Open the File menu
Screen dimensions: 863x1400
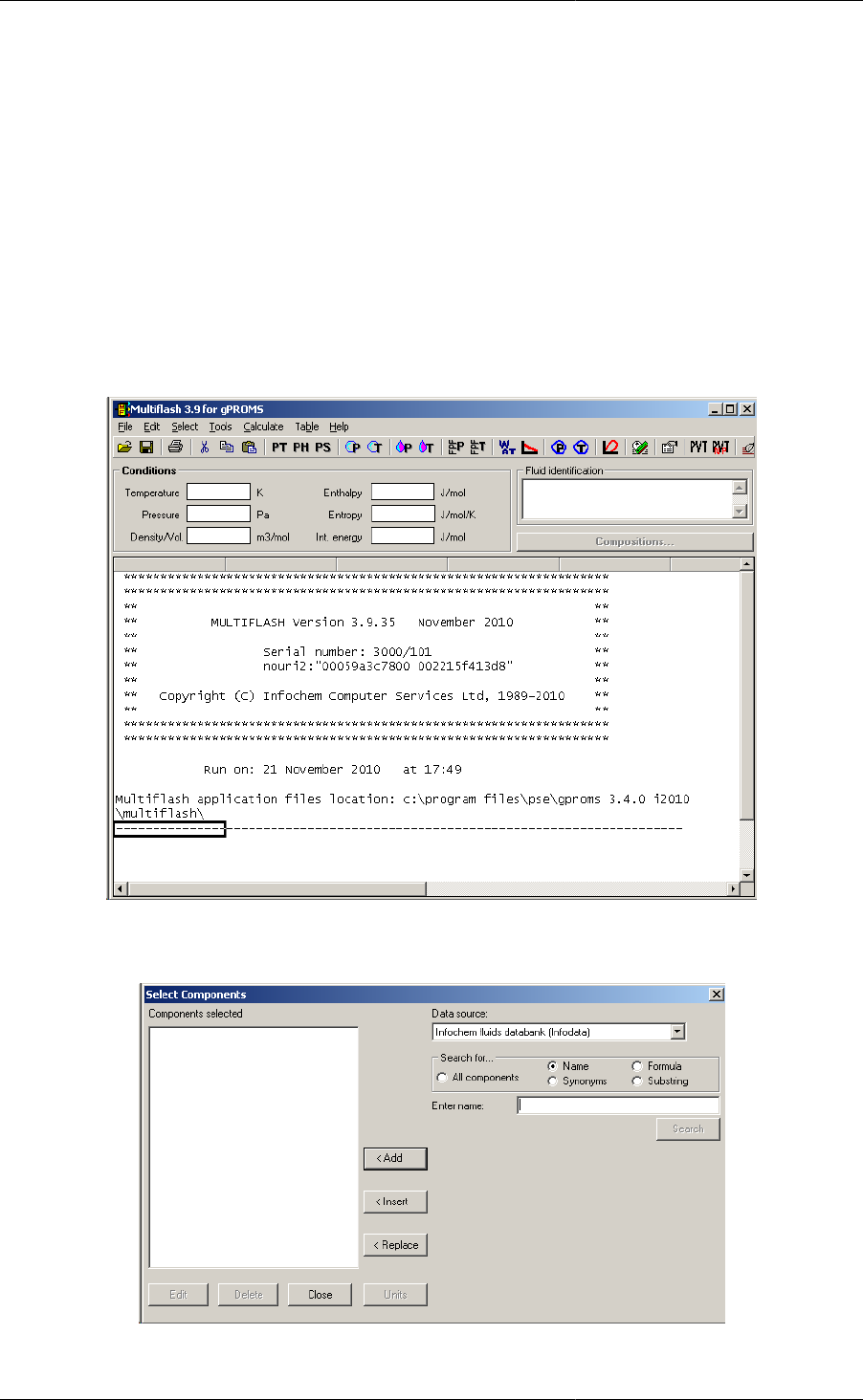[125, 427]
